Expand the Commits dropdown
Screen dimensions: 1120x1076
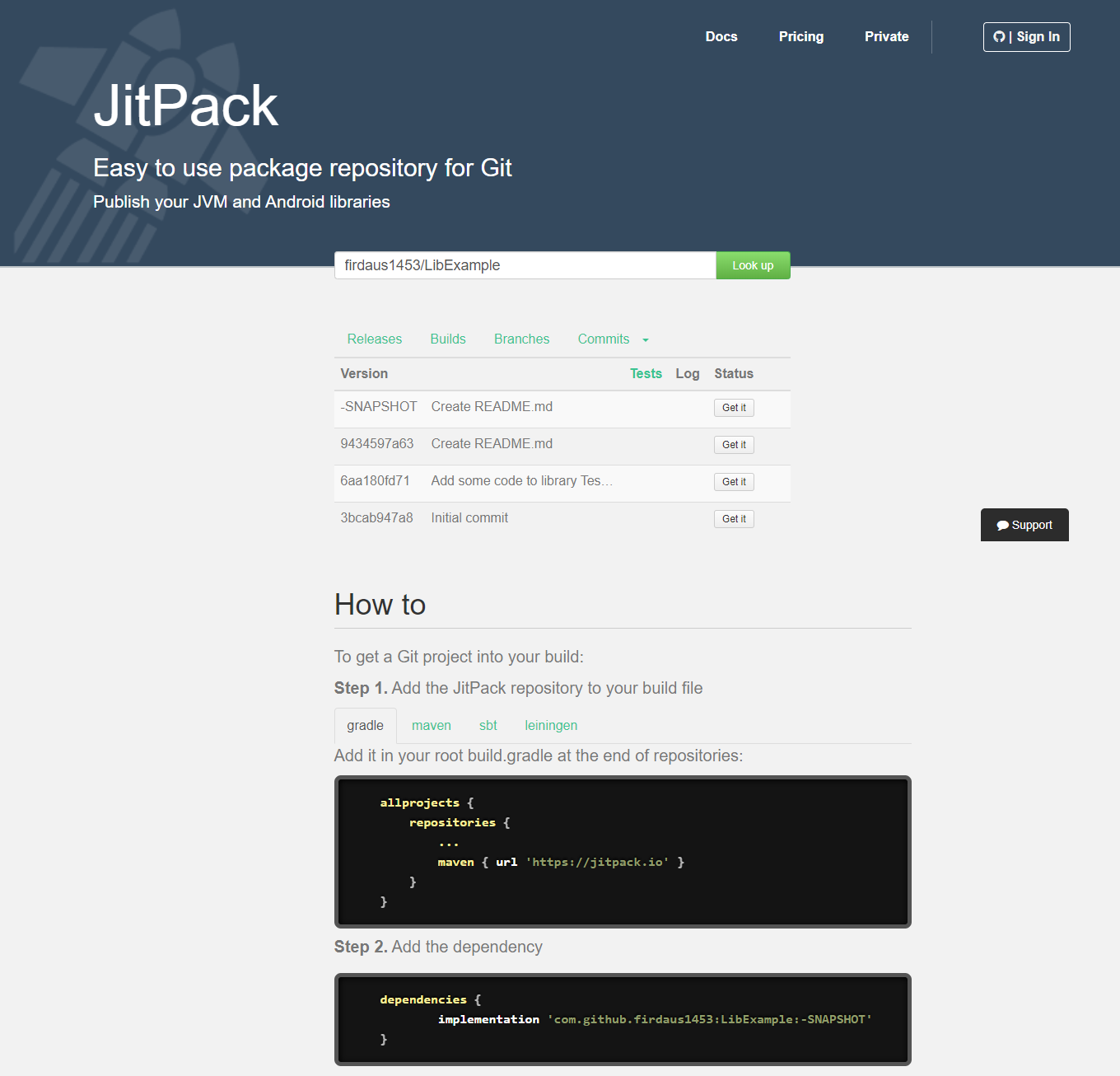pos(612,339)
